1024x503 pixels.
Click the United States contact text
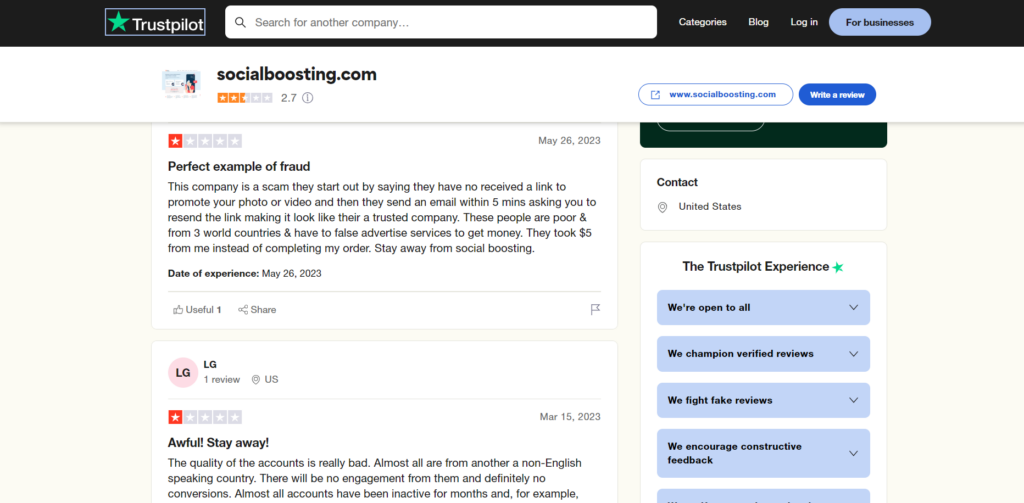pyautogui.click(x=710, y=206)
